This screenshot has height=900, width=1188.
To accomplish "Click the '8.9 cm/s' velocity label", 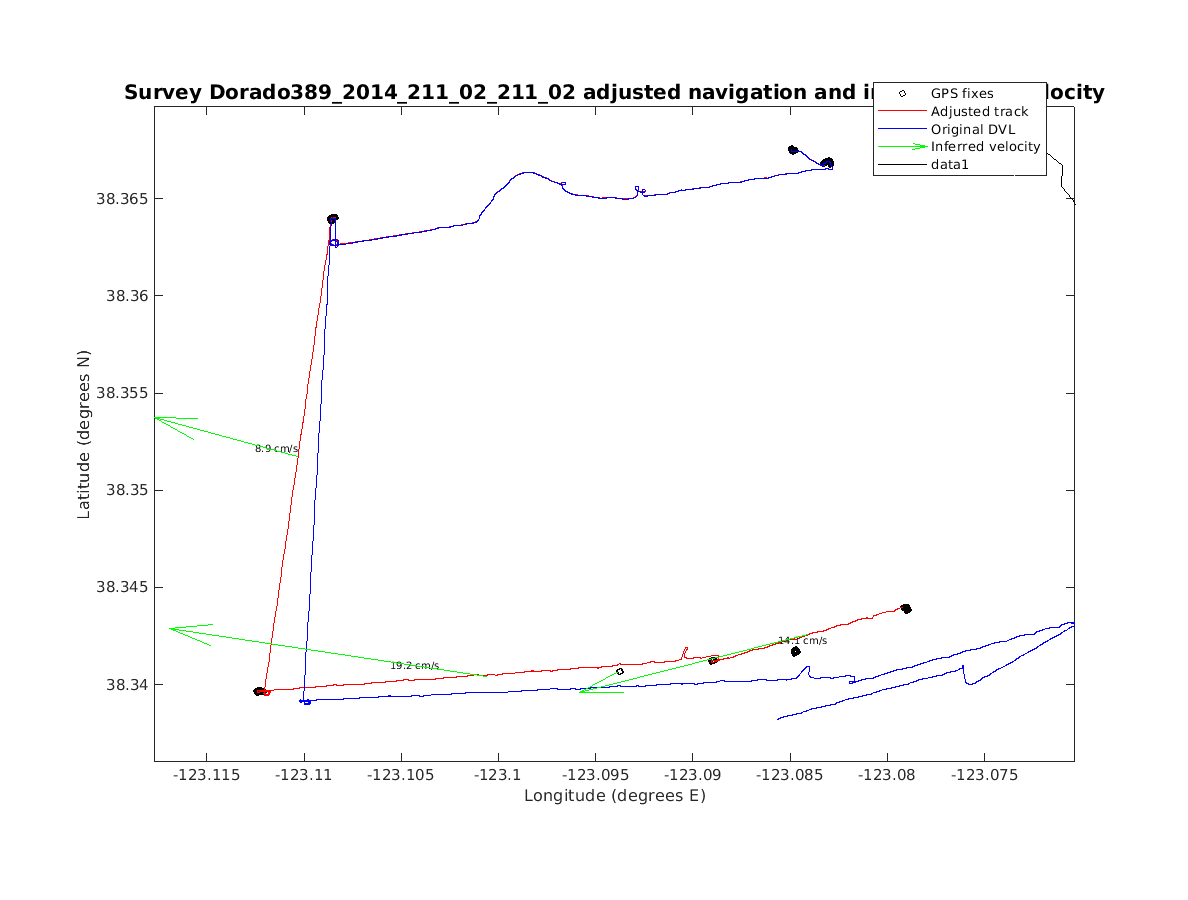I will pyautogui.click(x=276, y=449).
